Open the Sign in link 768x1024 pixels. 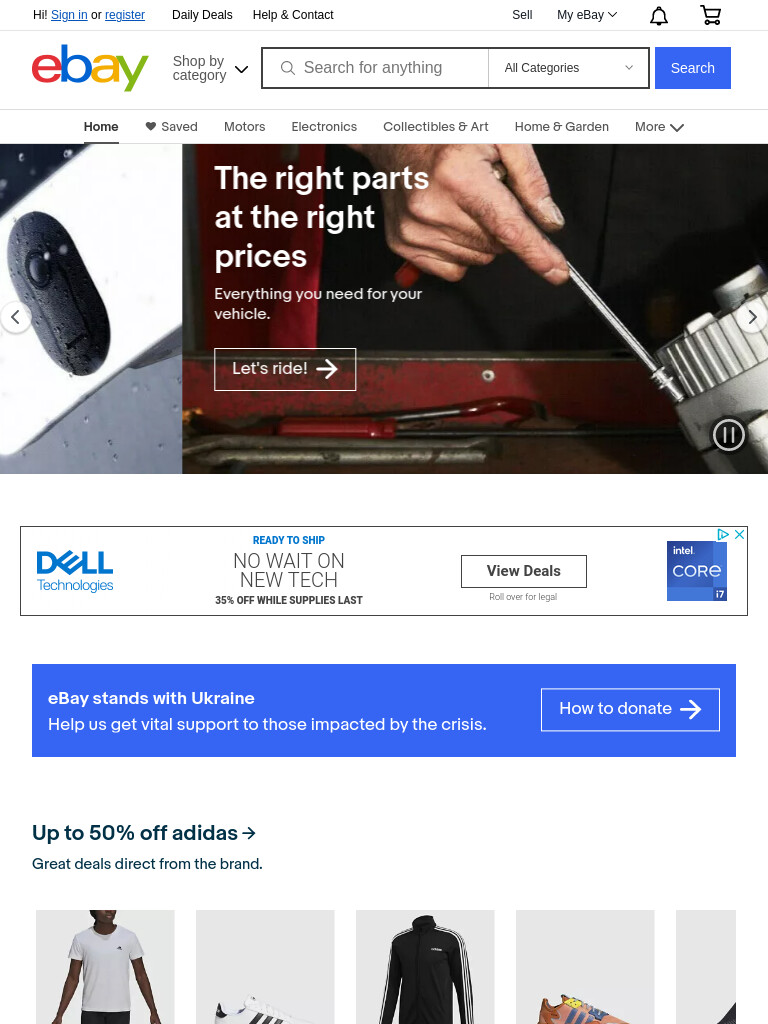pyautogui.click(x=69, y=14)
